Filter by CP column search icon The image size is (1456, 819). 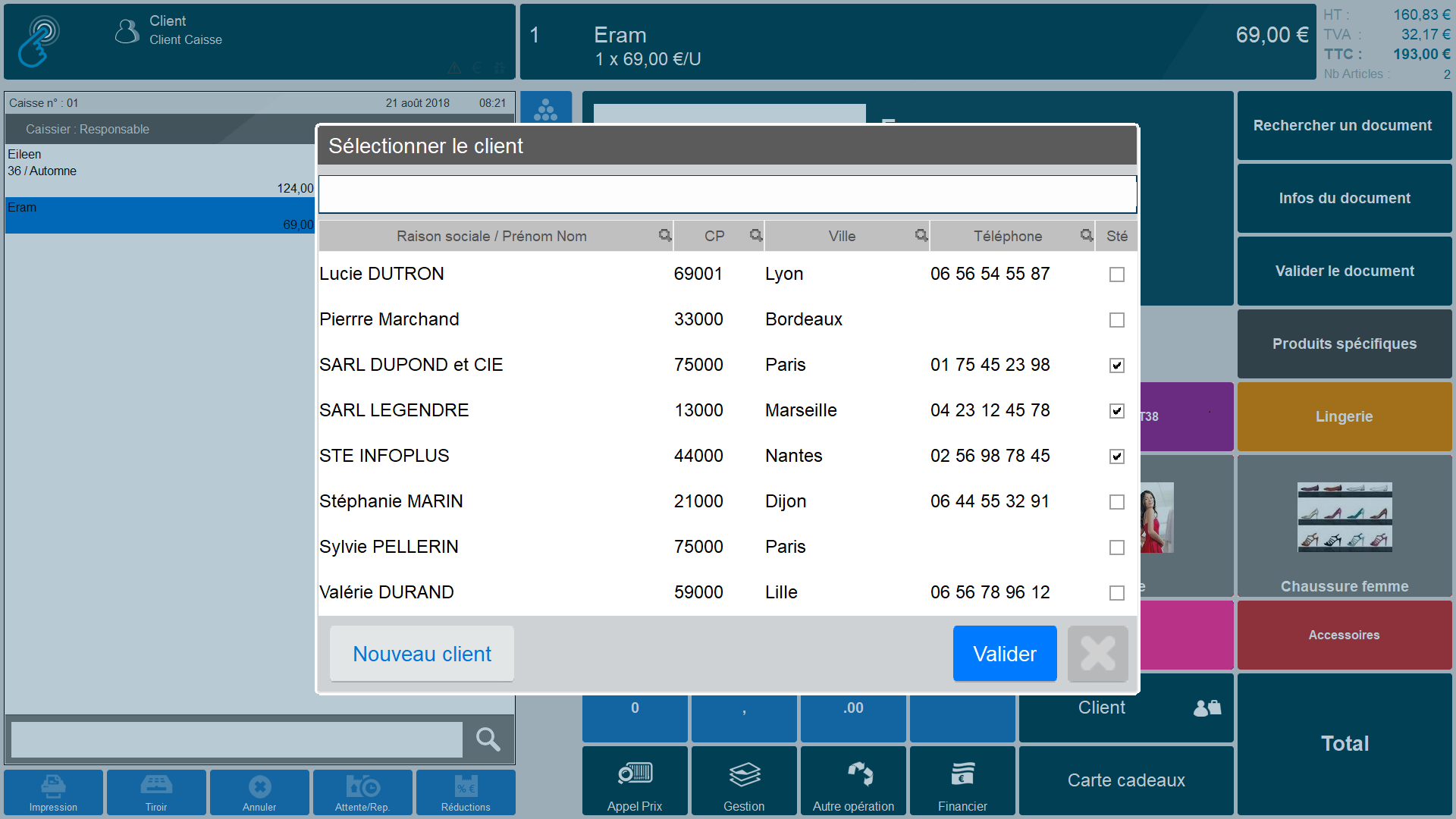(756, 236)
